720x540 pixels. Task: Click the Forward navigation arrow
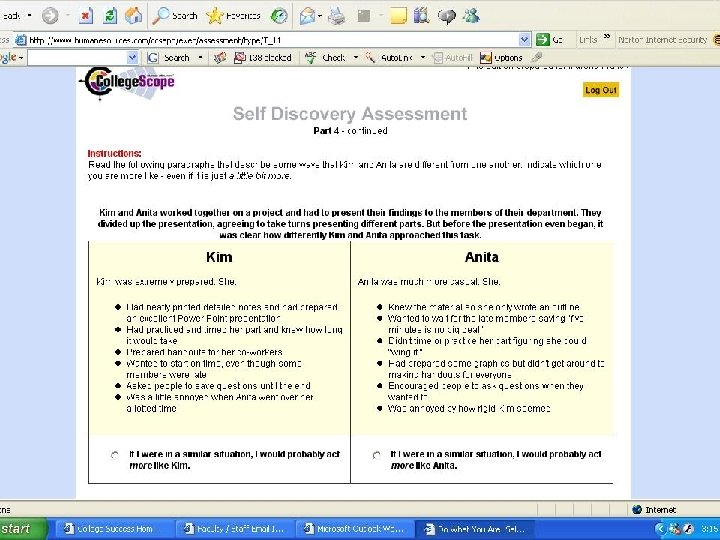[50, 16]
